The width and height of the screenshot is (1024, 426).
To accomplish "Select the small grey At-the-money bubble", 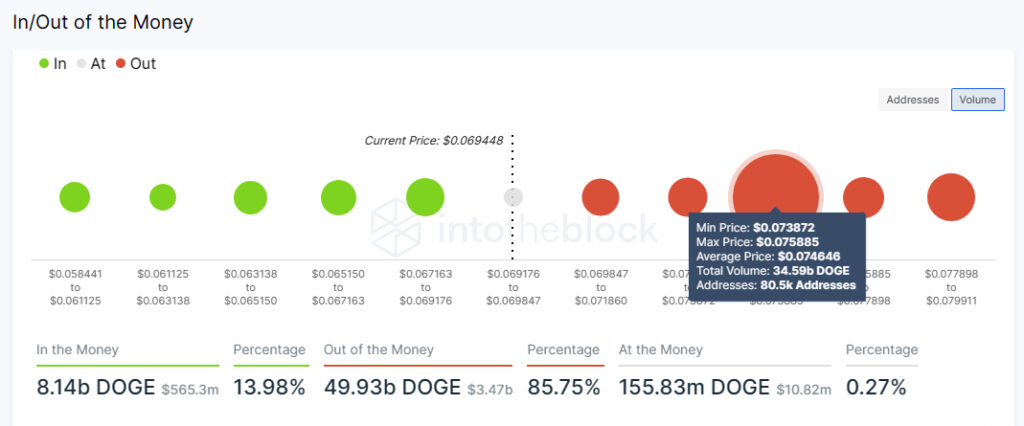I will tap(513, 197).
